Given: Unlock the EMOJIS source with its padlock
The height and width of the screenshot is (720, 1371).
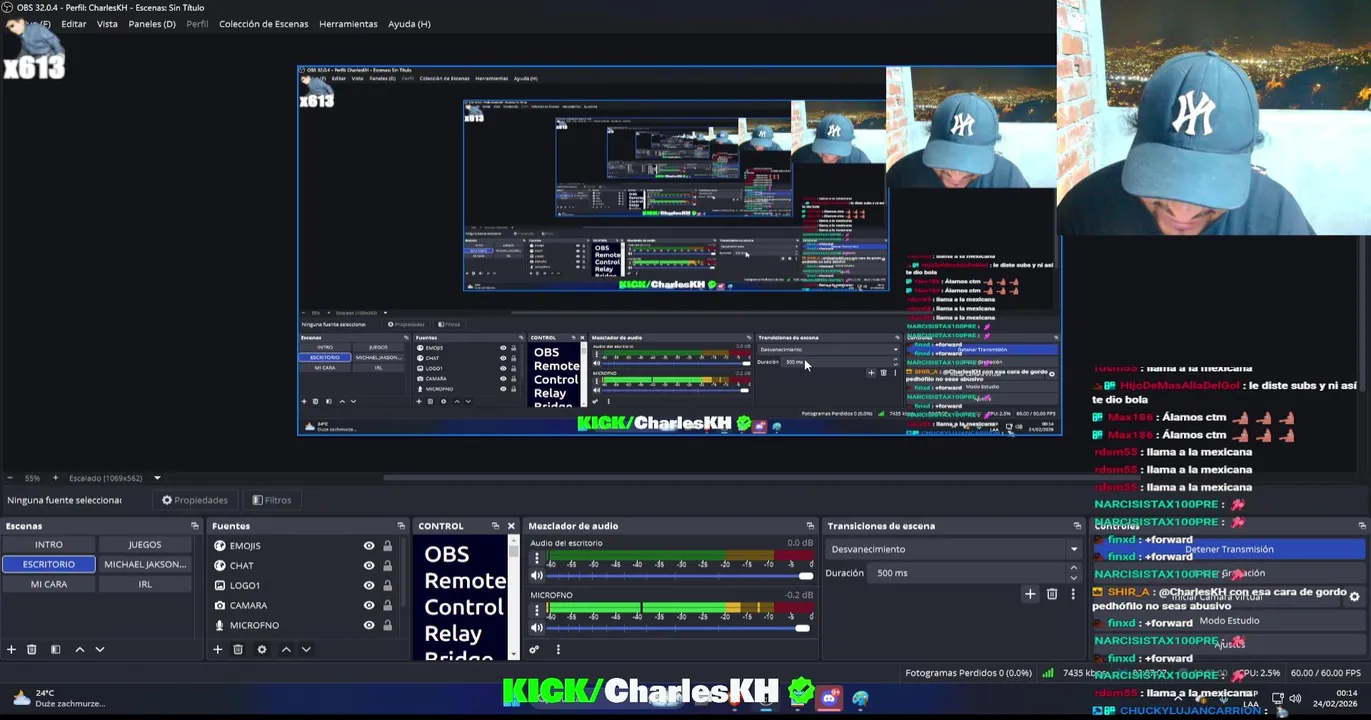Looking at the screenshot, I should coord(387,546).
